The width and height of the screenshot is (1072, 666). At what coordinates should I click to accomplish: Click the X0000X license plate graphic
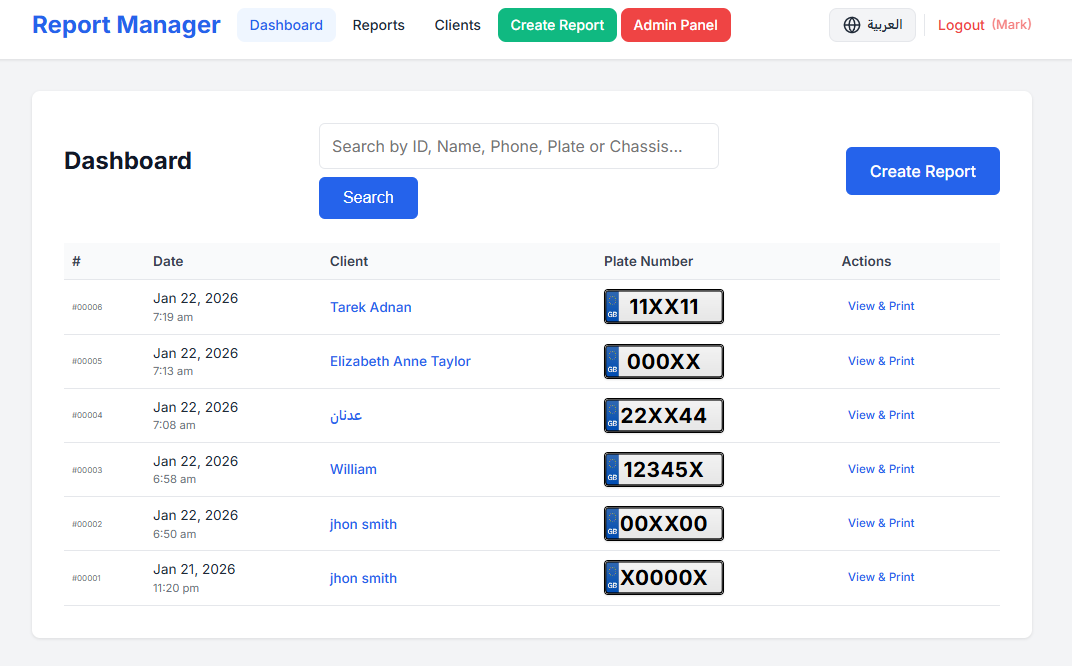point(663,577)
